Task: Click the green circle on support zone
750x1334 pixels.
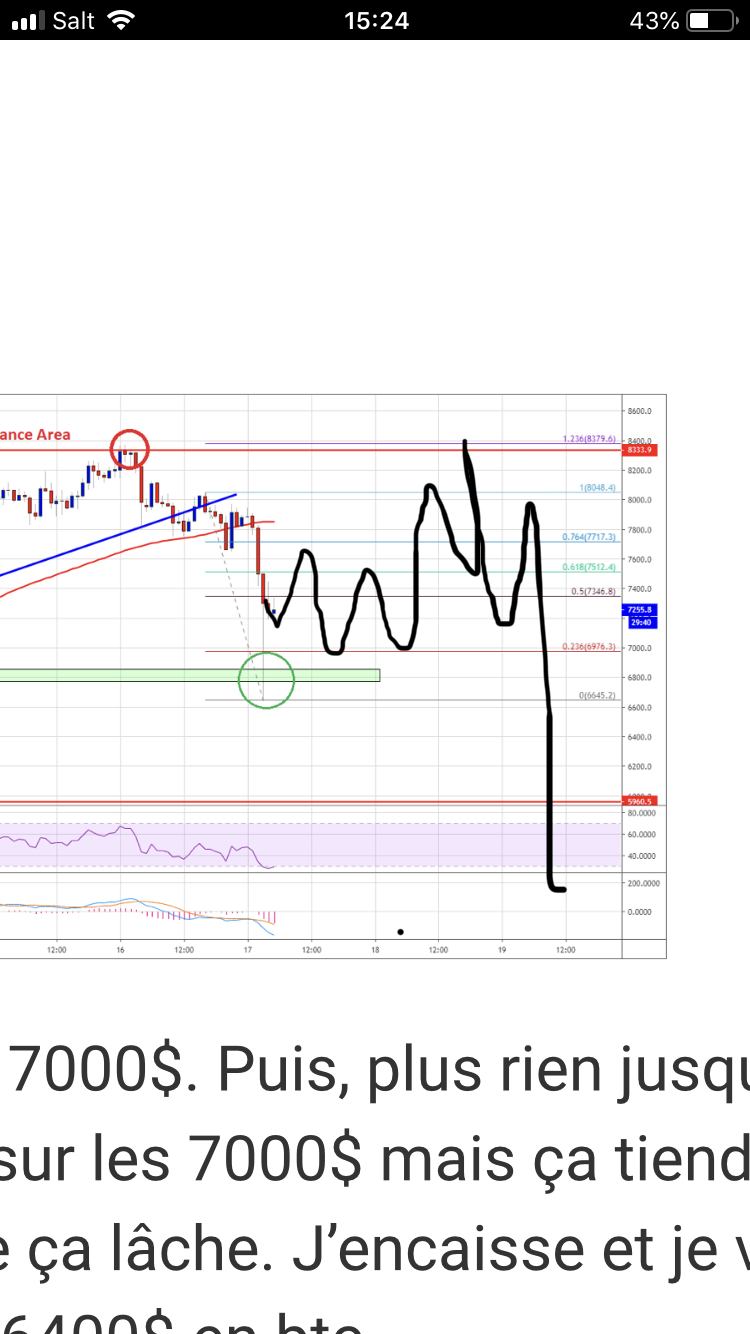Action: click(x=266, y=680)
